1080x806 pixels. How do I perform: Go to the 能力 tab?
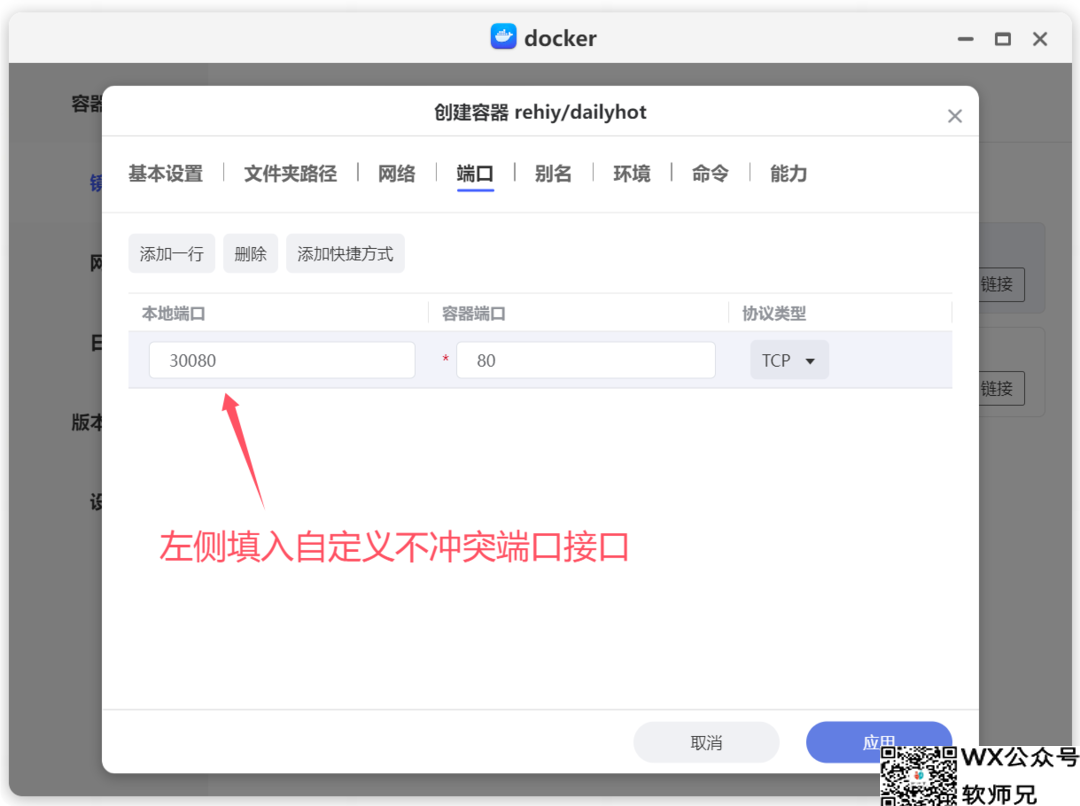(x=789, y=174)
